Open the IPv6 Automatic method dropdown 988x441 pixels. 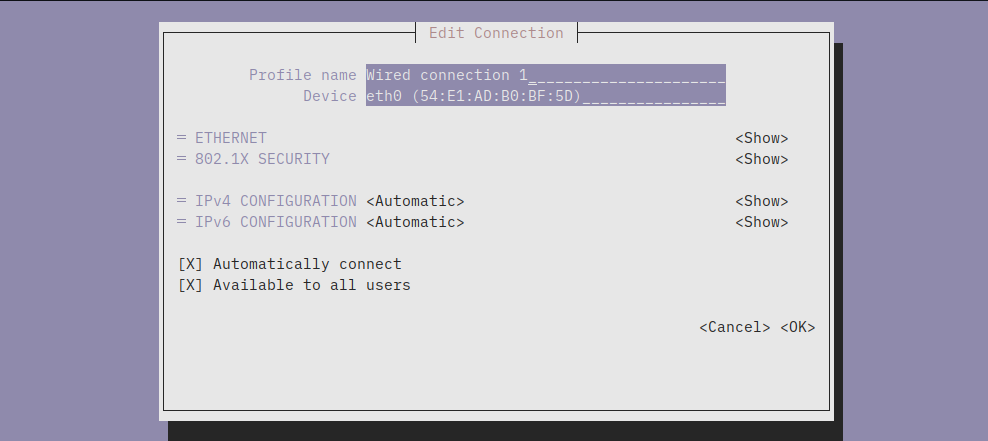coord(415,222)
